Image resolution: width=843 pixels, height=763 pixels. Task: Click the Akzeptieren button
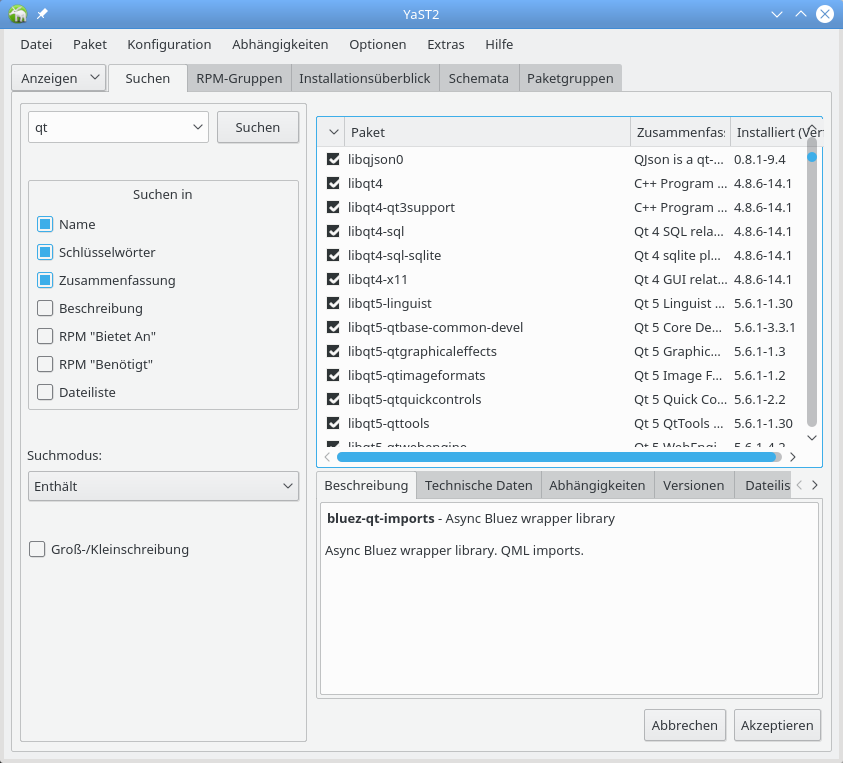(777, 725)
